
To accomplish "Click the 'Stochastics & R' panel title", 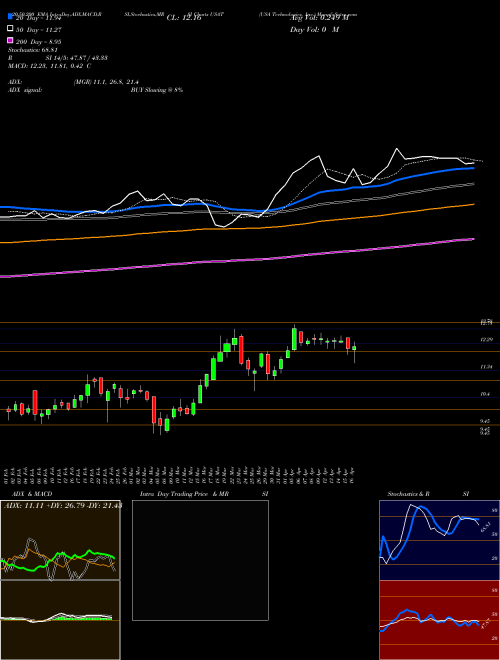I will tap(408, 494).
